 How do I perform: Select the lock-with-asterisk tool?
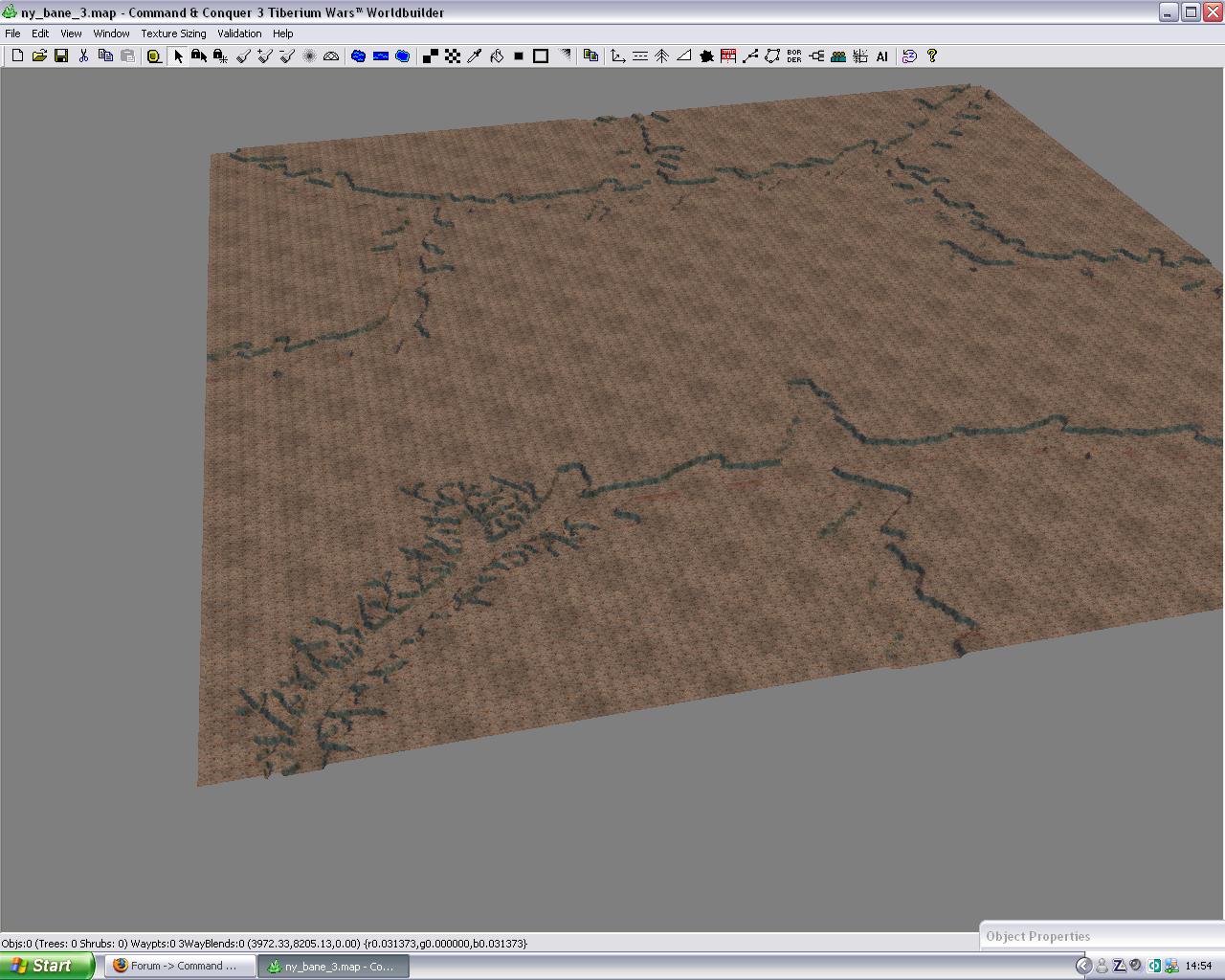(x=221, y=56)
